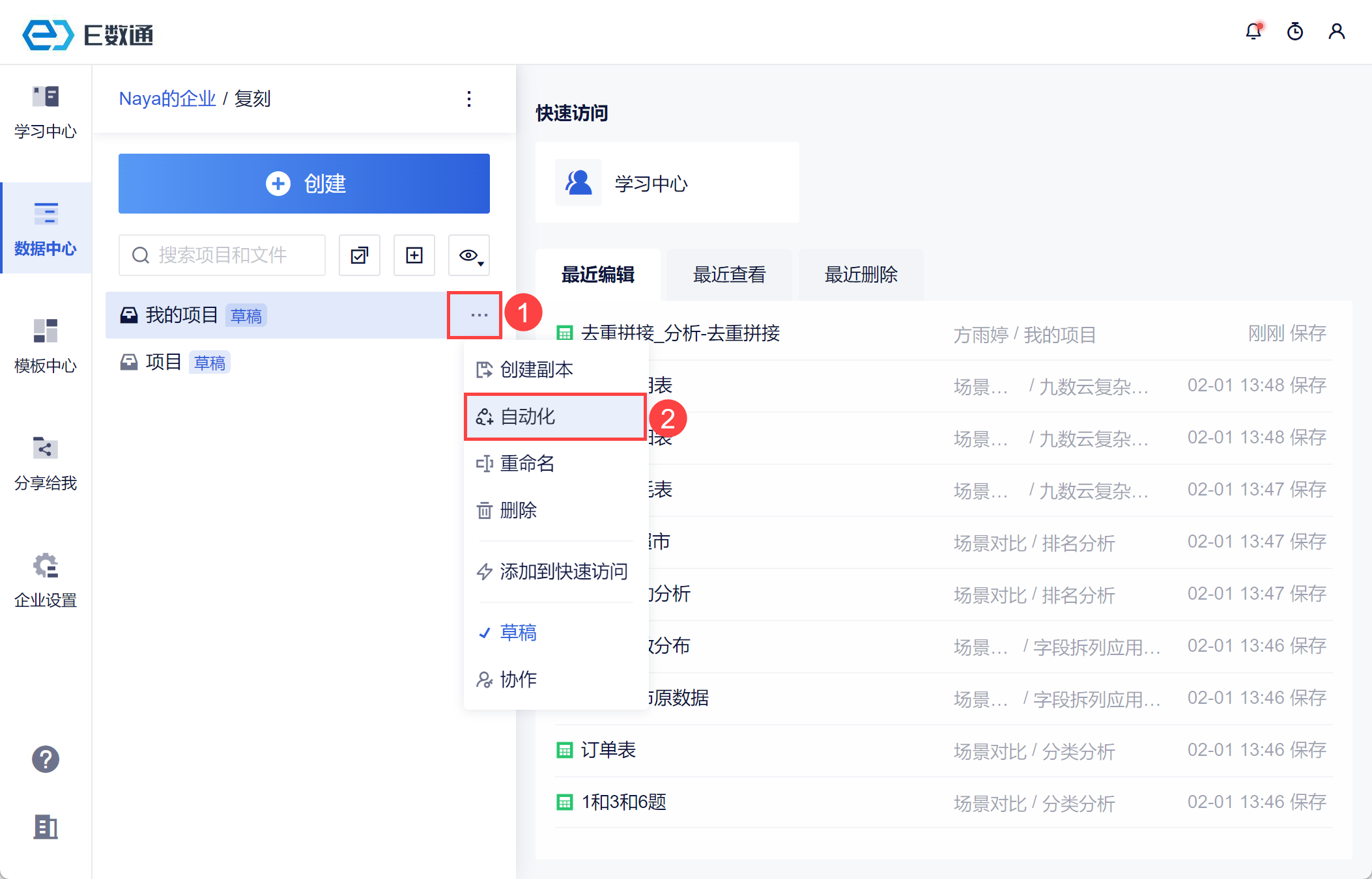Click the plus add-folder icon button
Viewport: 1372px width, 879px height.
pos(414,255)
